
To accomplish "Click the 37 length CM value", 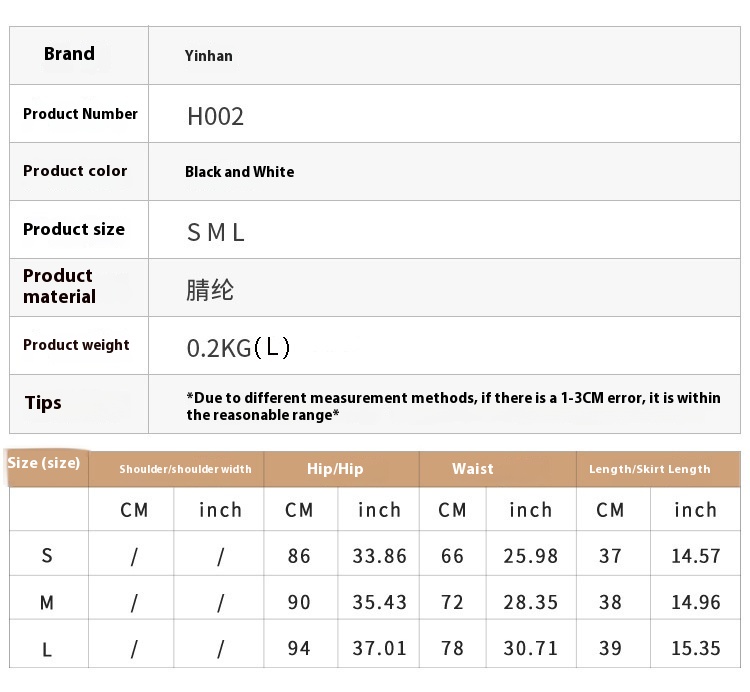I will coord(610,556).
